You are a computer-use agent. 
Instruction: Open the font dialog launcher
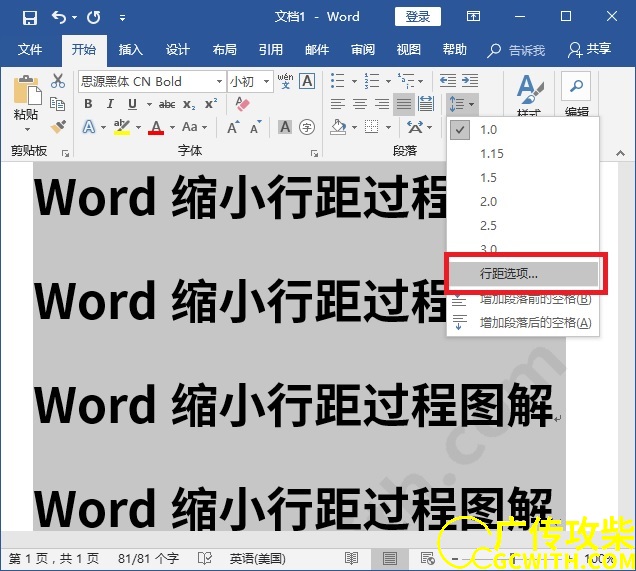click(x=314, y=153)
